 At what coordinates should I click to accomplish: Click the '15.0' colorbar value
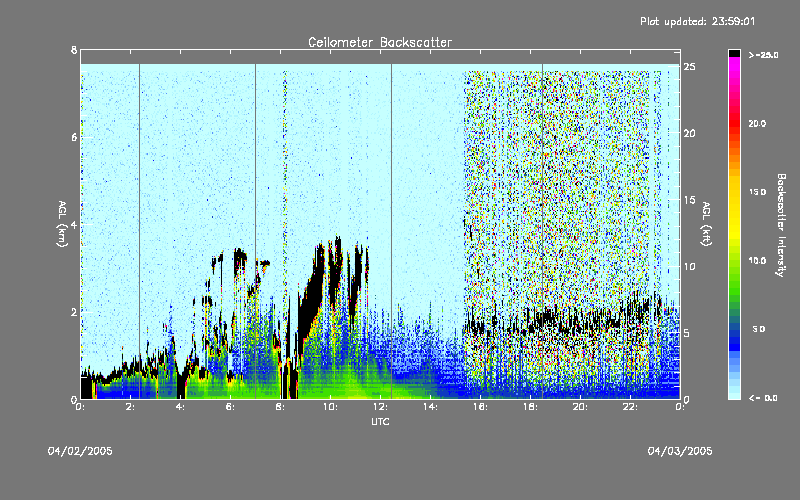click(x=757, y=192)
